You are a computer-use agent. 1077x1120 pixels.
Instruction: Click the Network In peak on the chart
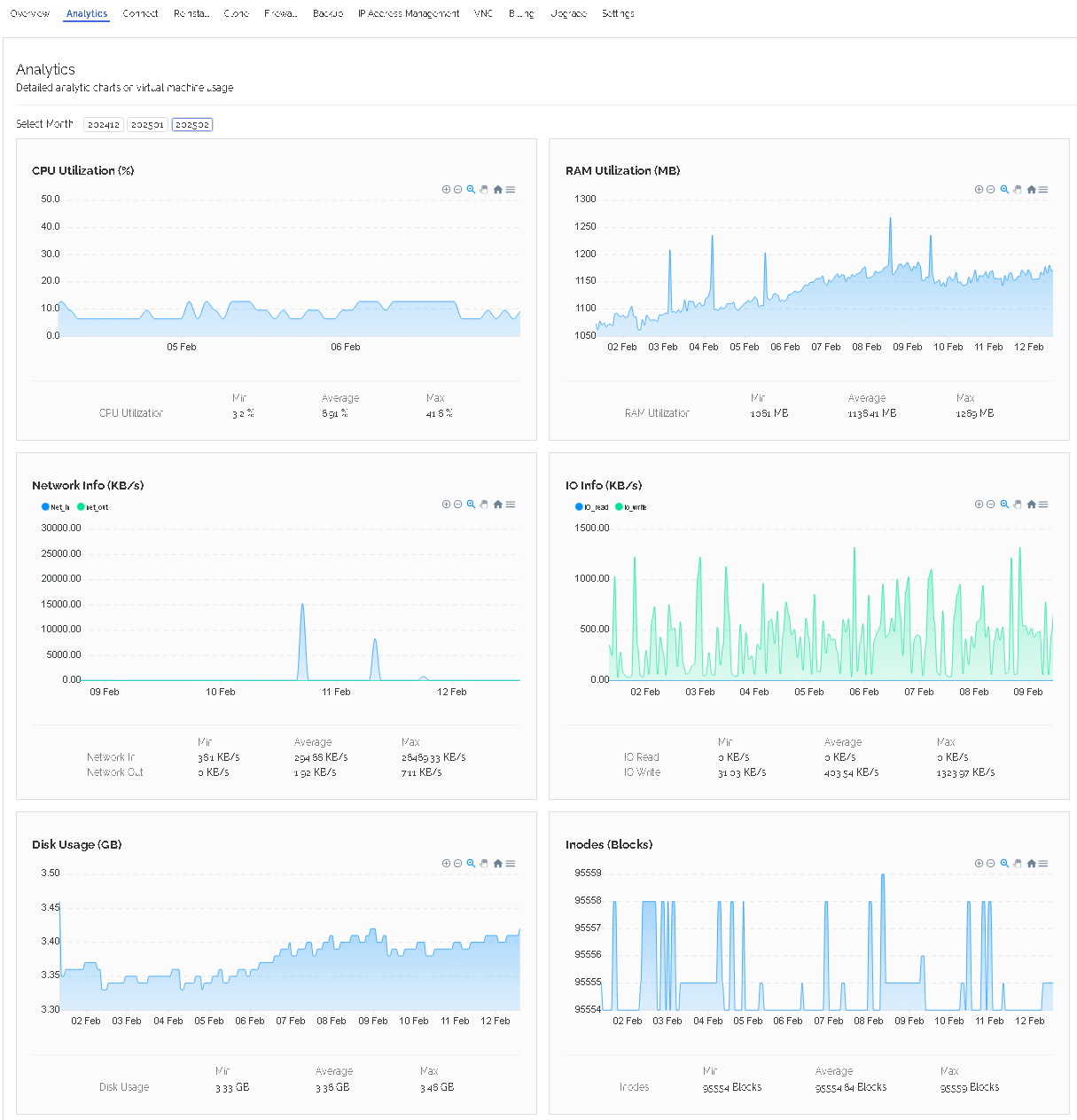[x=302, y=605]
